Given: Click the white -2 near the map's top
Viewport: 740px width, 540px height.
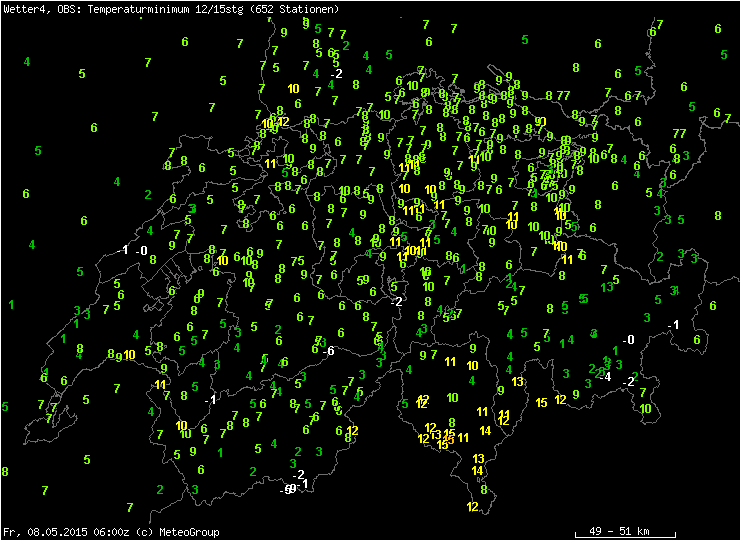Looking at the screenshot, I should coord(336,74).
